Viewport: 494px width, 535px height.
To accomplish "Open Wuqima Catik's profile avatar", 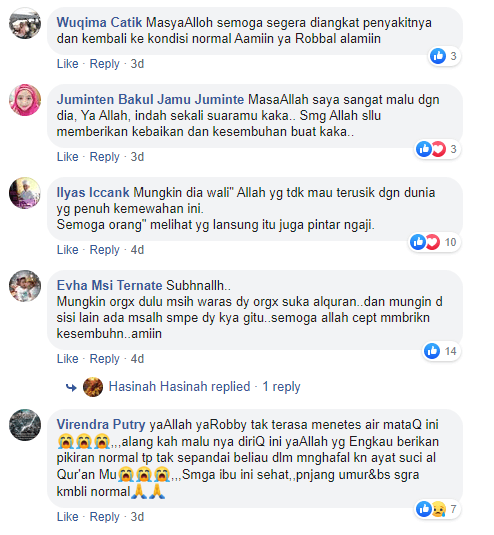I will 25,23.
